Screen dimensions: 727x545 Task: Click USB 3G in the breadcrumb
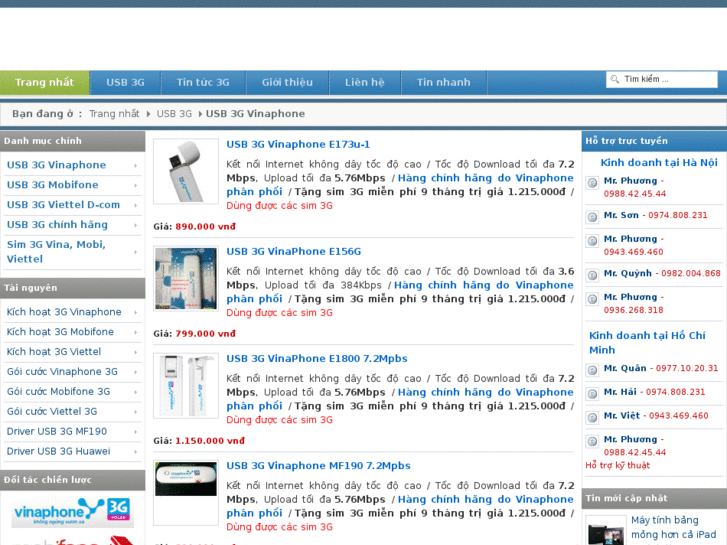[x=174, y=114]
